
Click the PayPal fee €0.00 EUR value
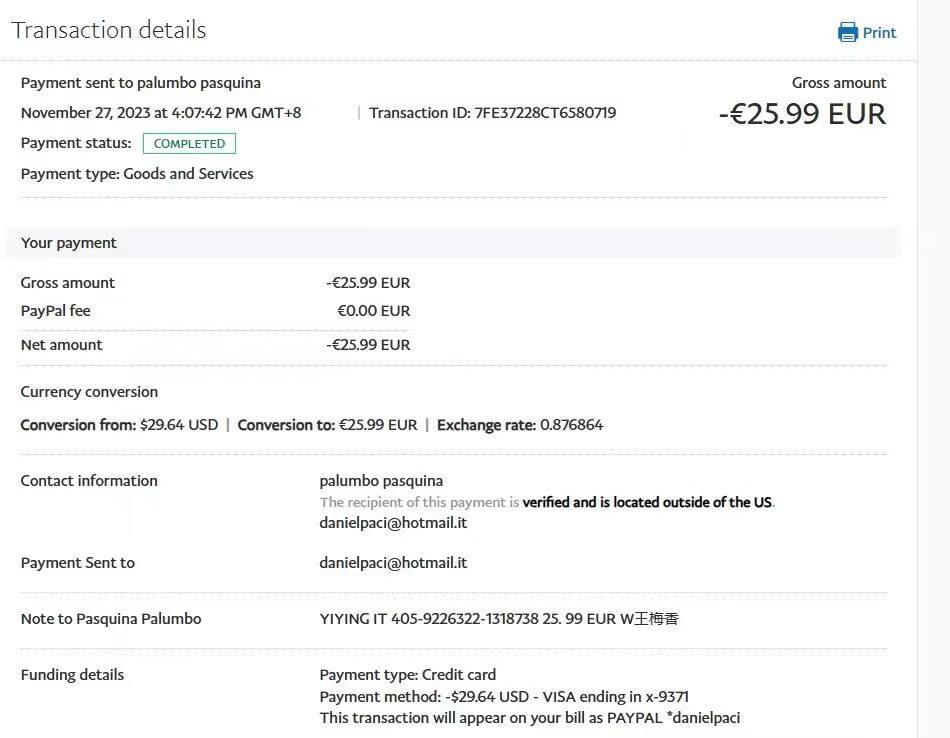(373, 311)
